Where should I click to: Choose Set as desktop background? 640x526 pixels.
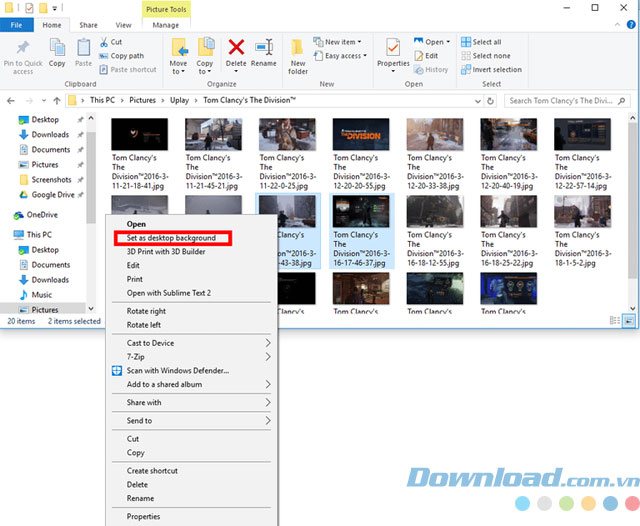click(171, 238)
